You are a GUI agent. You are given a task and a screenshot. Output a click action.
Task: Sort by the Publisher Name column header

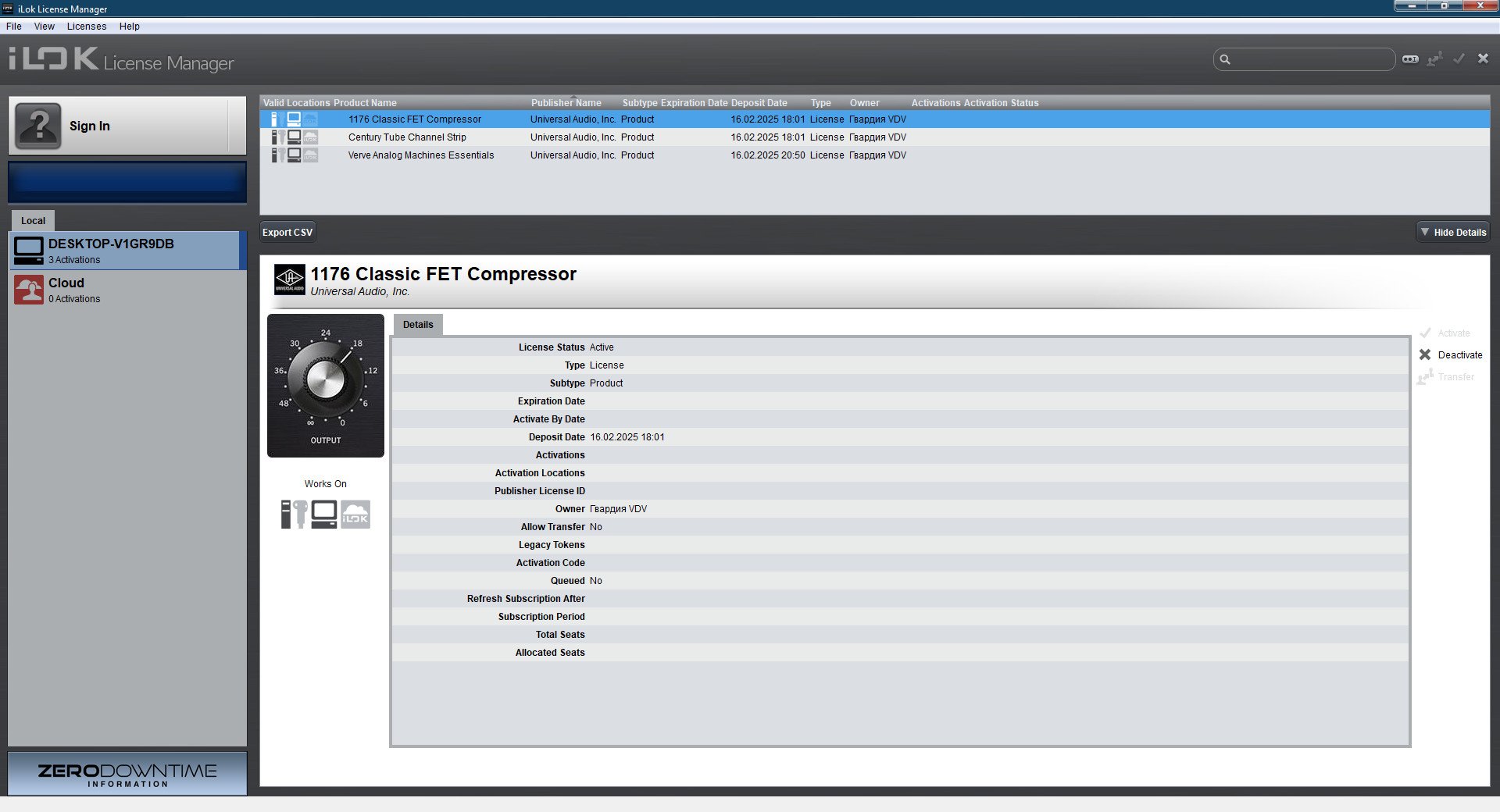566,103
